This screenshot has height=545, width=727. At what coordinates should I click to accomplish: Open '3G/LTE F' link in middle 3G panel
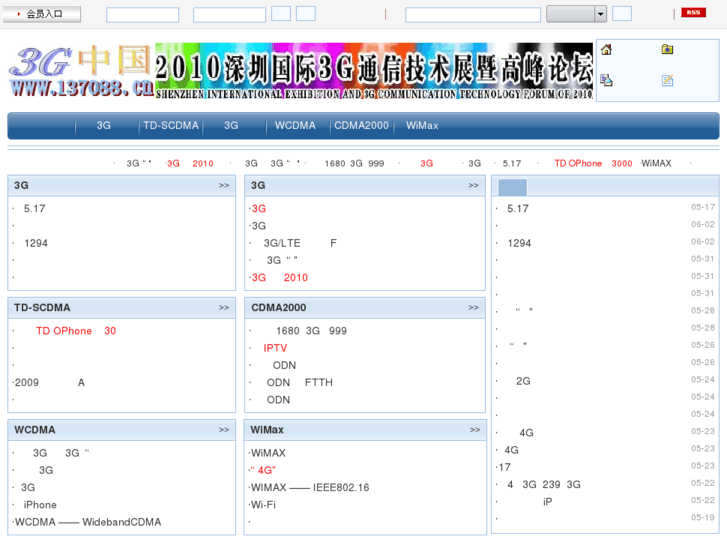(x=300, y=243)
